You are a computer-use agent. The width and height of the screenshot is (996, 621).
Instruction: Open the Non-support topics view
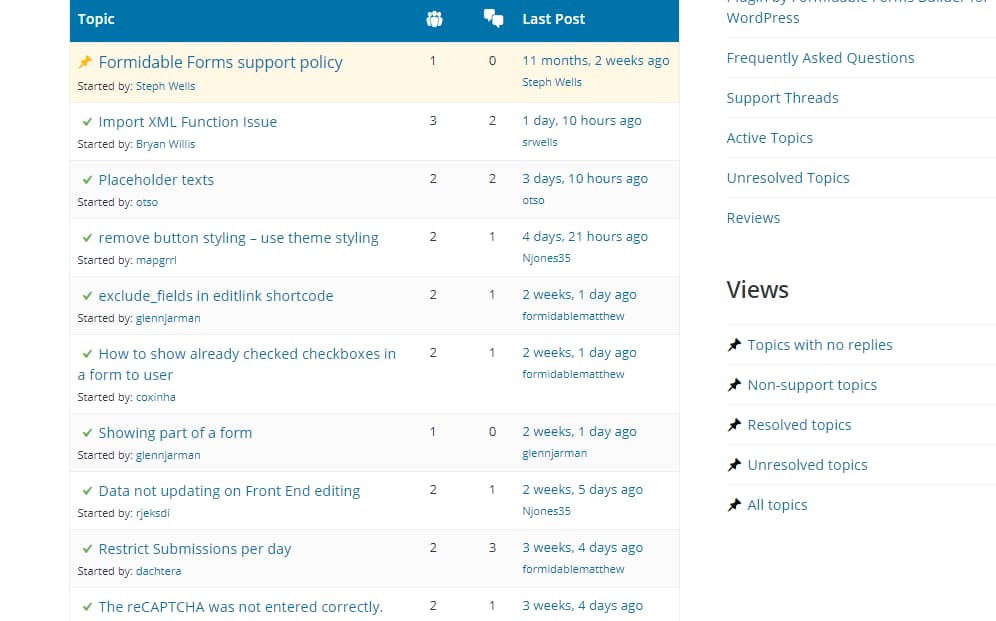pos(812,384)
